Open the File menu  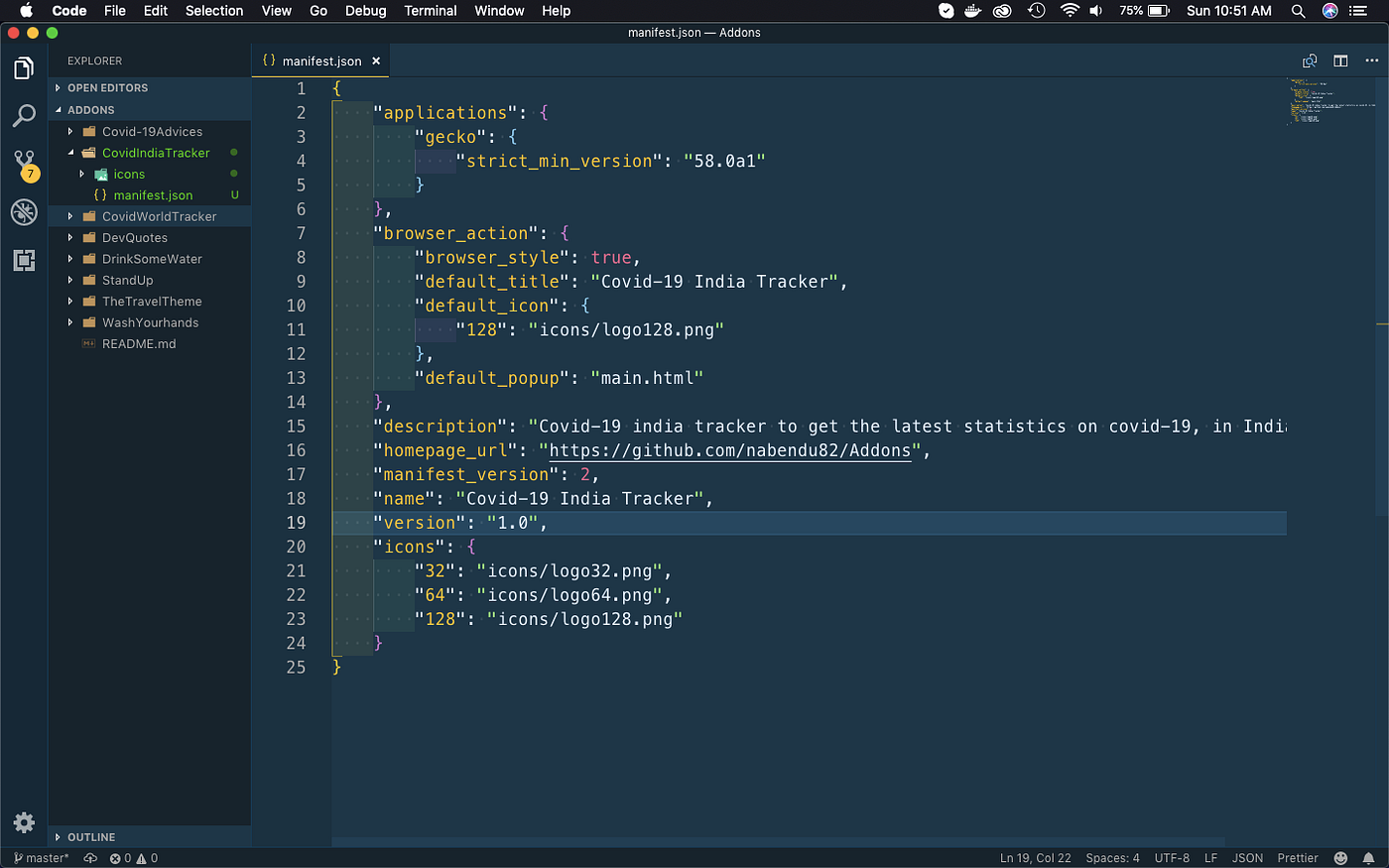pos(115,11)
